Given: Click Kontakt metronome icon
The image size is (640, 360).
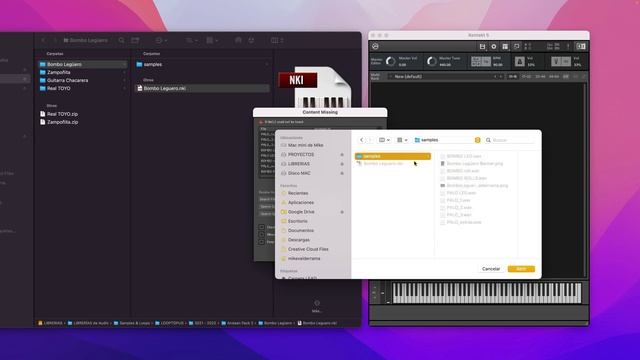Looking at the screenshot, I should 519,62.
